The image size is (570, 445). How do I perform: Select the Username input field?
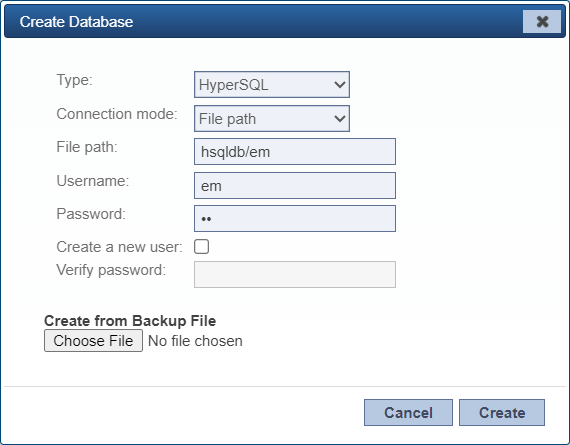tap(295, 185)
